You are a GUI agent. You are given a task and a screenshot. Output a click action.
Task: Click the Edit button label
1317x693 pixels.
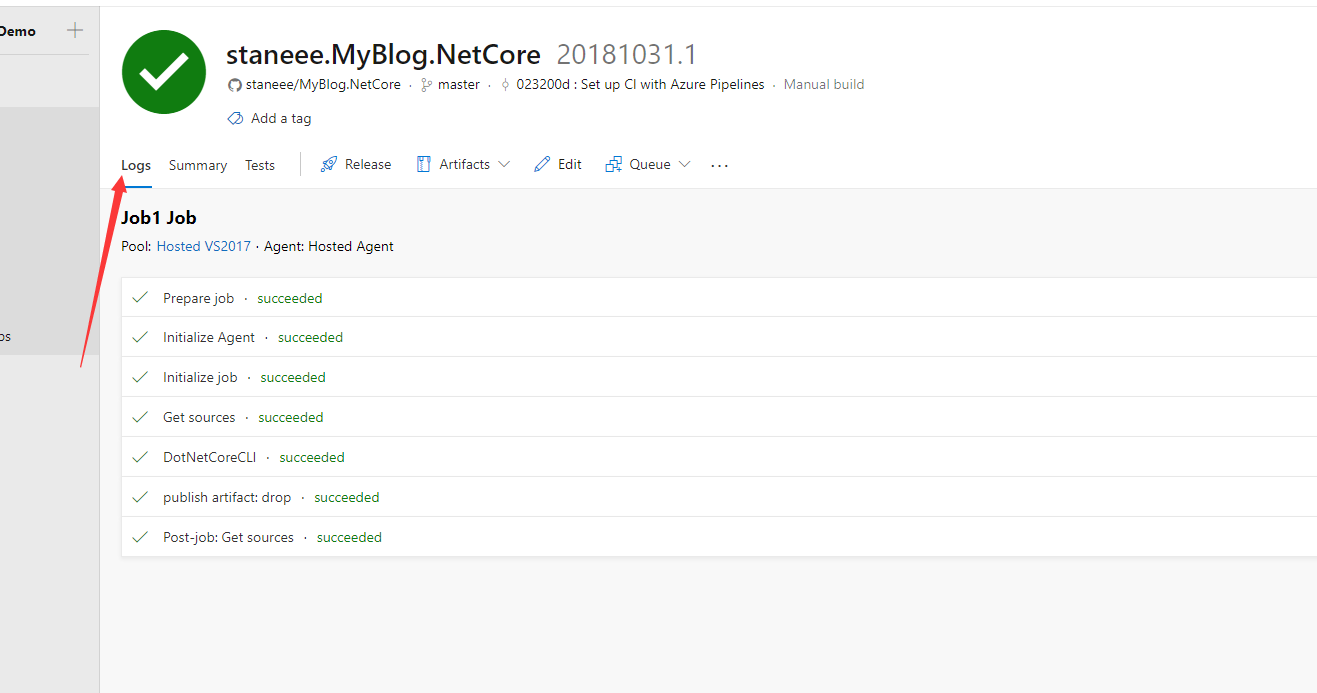(x=570, y=164)
